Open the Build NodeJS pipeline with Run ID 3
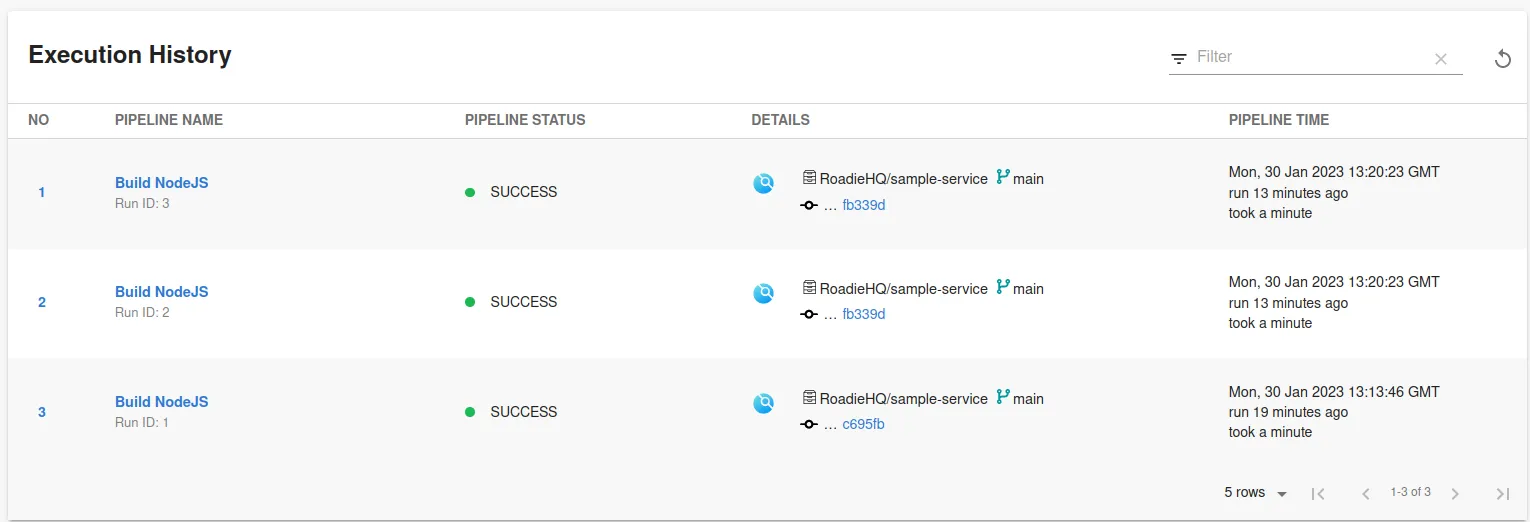Screen dimensions: 1530x522 162,183
